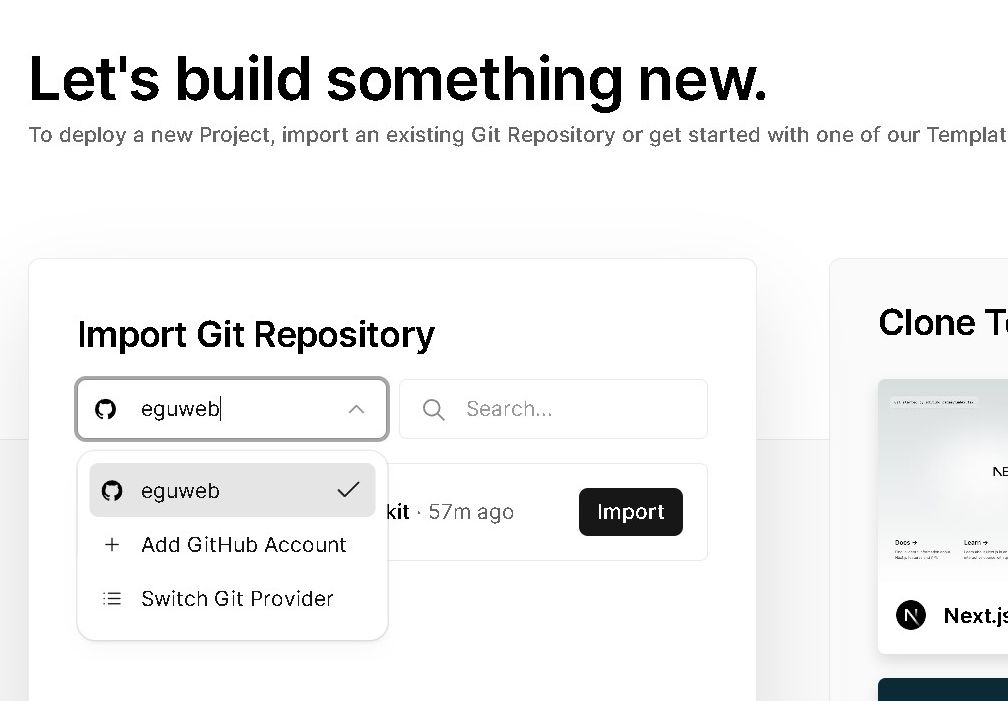1008x701 pixels.
Task: Collapse the account dropdown using its chevron
Action: (356, 409)
